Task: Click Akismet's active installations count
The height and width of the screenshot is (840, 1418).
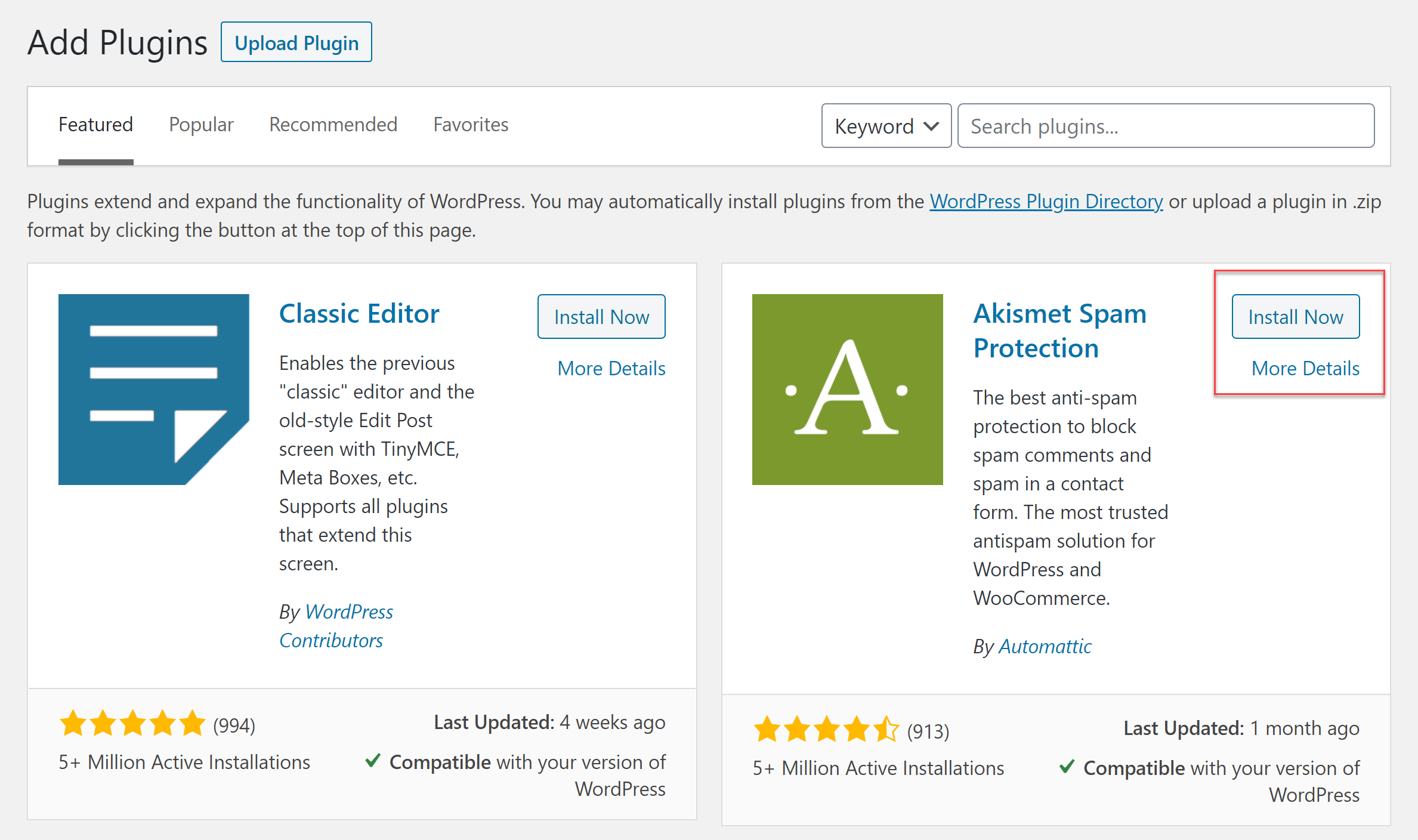Action: pos(878,768)
